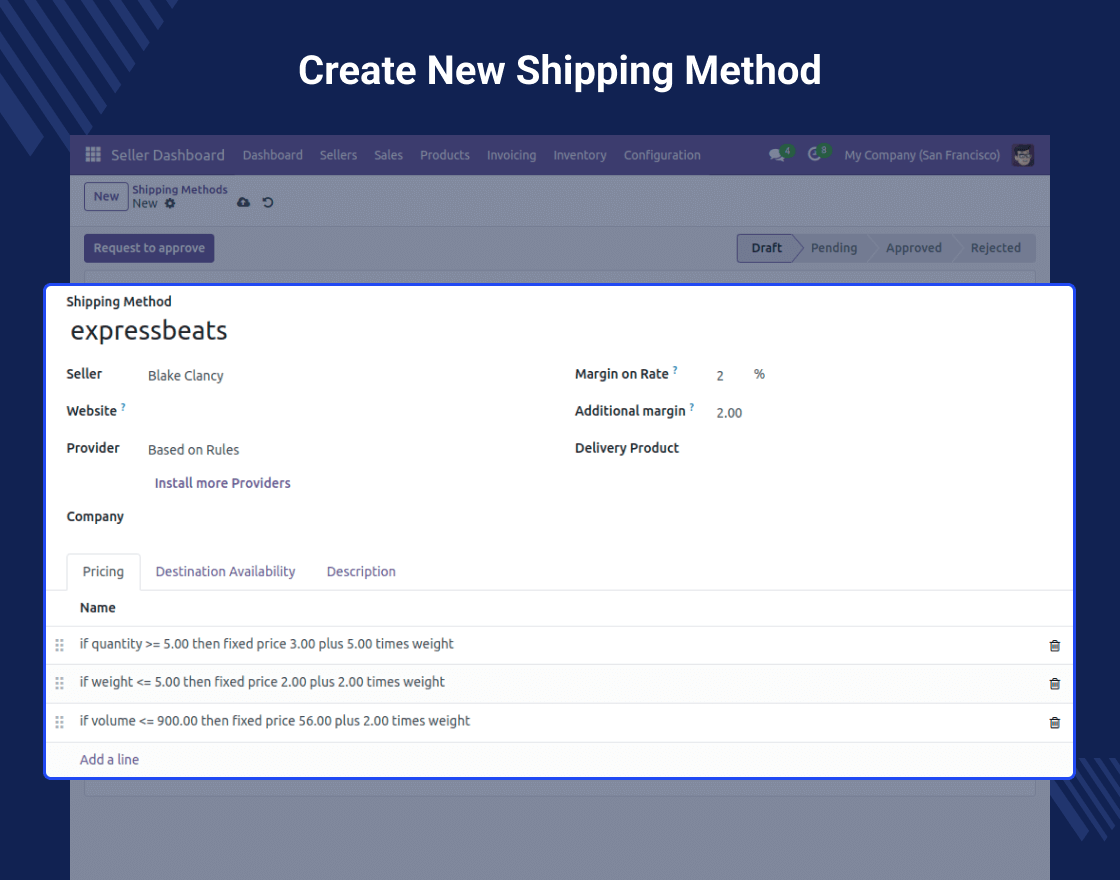Image resolution: width=1120 pixels, height=880 pixels.
Task: Click the gear settings icon beside New
Action: (170, 204)
